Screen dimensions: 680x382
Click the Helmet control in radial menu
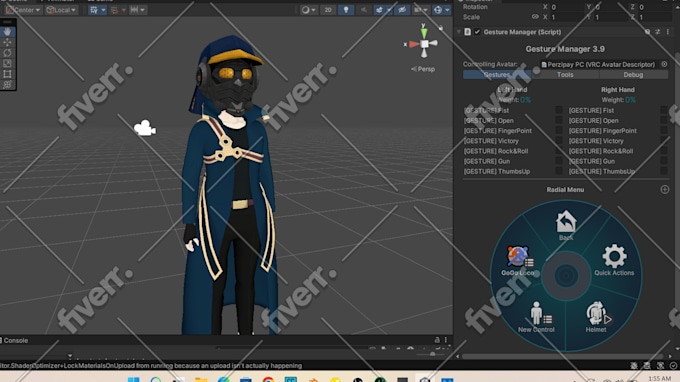[x=597, y=317]
